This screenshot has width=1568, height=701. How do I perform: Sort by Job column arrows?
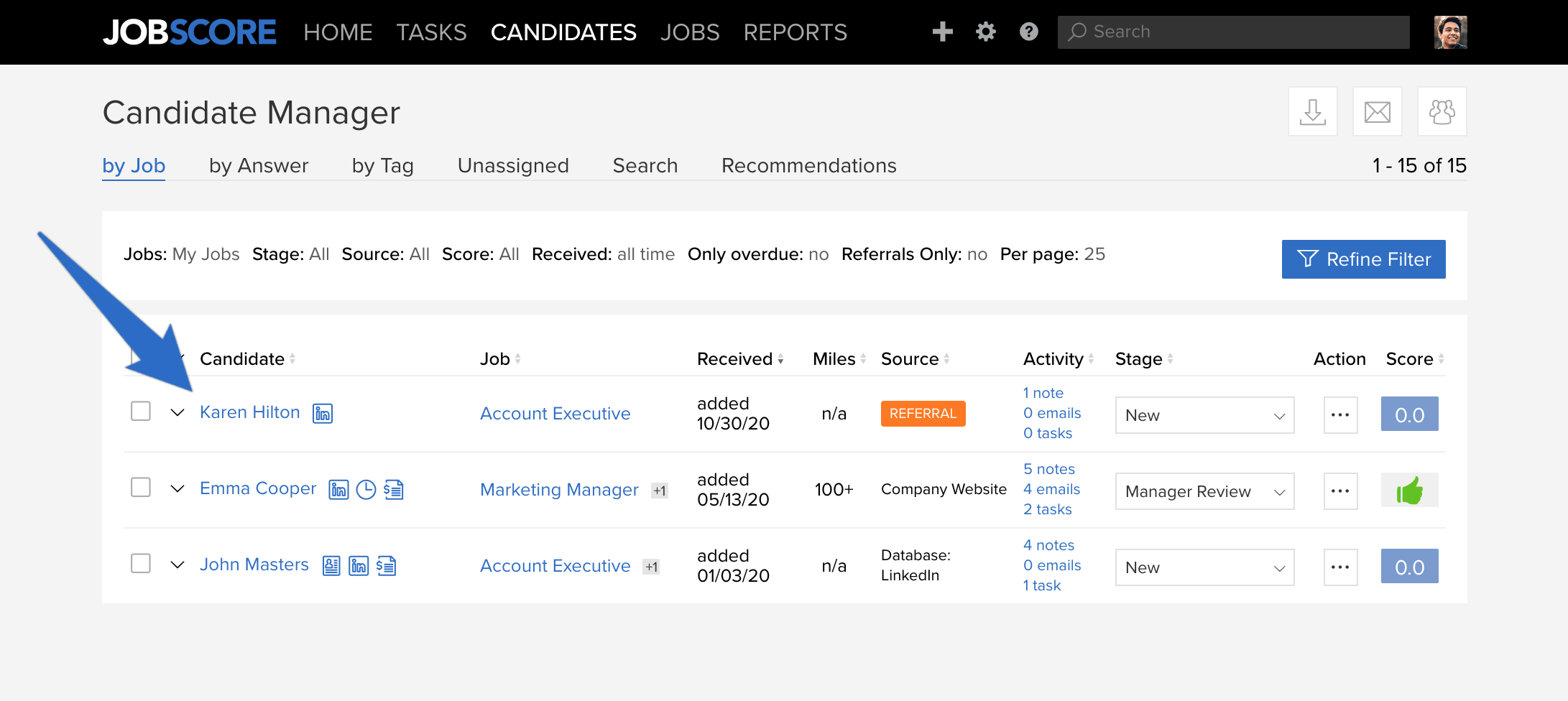(517, 358)
